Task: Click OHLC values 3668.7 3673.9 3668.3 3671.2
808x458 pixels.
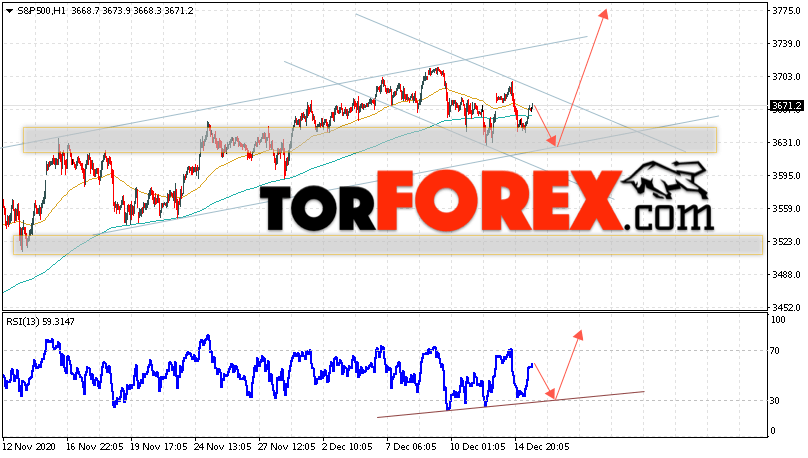Action: [132, 10]
